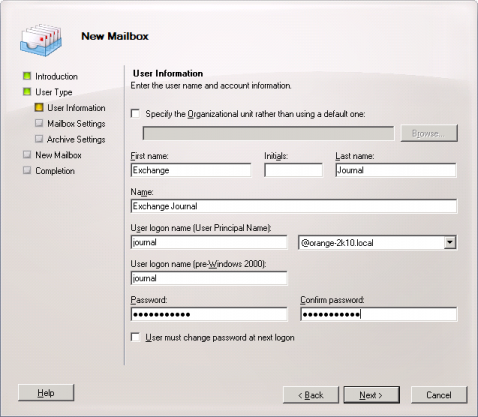Focus the Password field
The image size is (478, 417).
coord(209,314)
